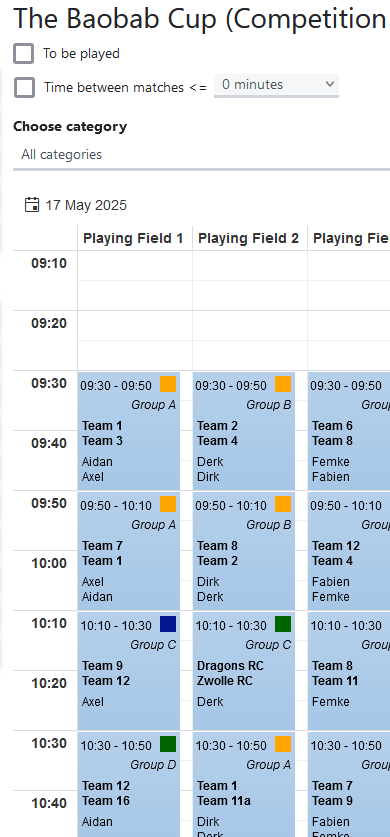Viewport: 390px width, 837px height.
Task: Click orange swatch on Team 2 vs Team 4 match
Action: [283, 384]
